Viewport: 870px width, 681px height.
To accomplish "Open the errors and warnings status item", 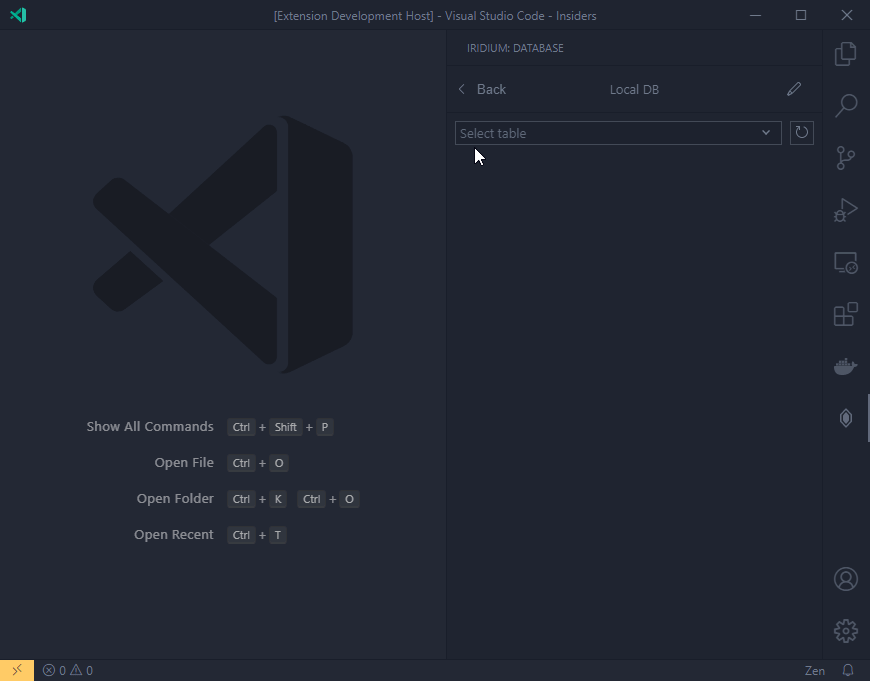I will click(68, 670).
